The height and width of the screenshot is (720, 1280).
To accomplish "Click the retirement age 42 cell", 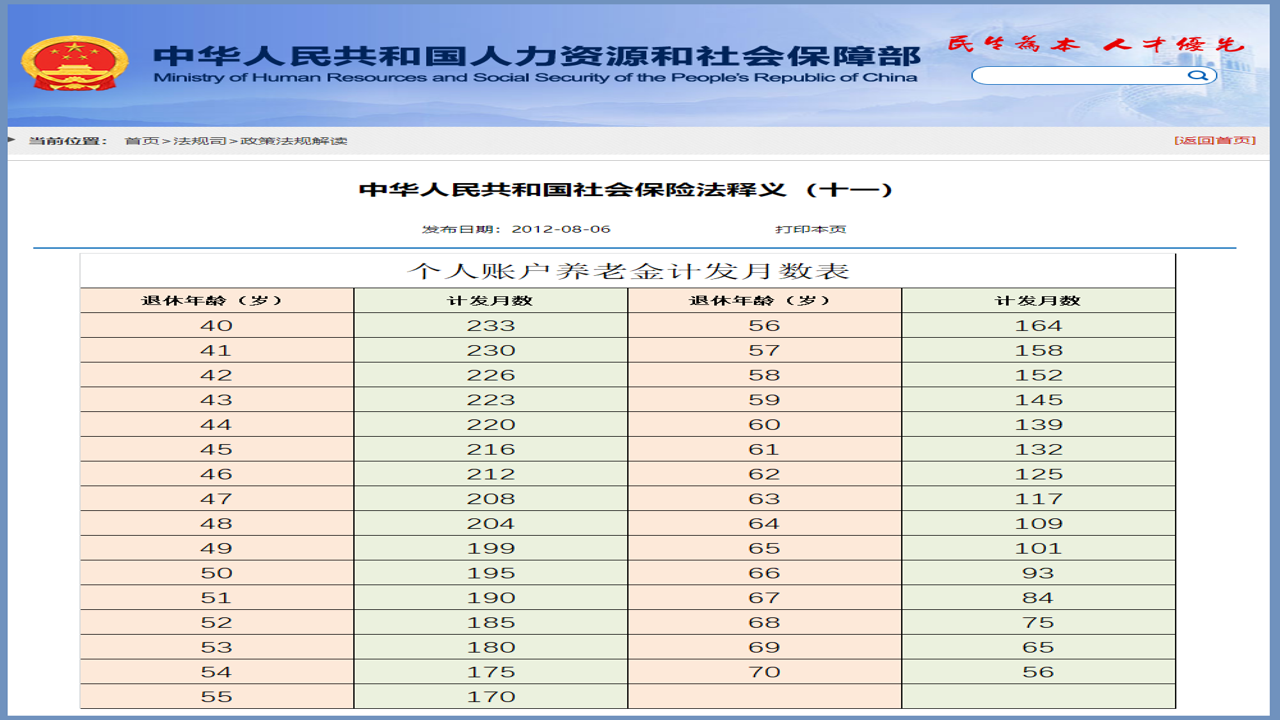I will 217,375.
